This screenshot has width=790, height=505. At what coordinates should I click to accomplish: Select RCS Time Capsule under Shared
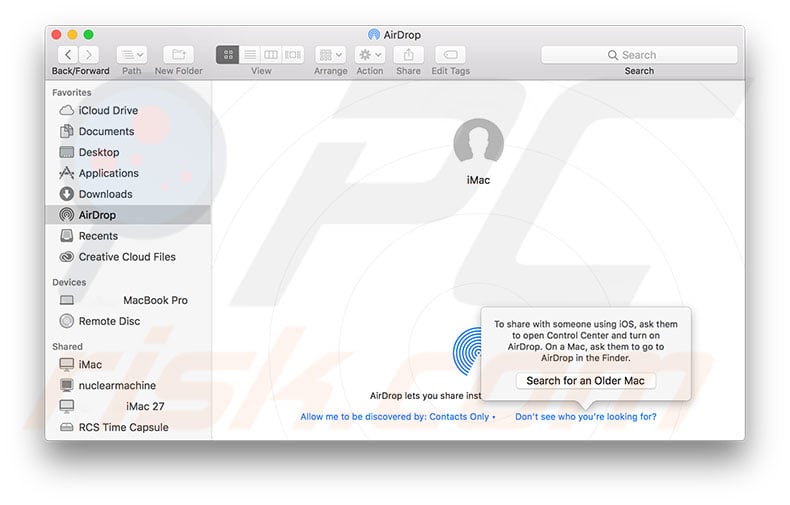128,427
